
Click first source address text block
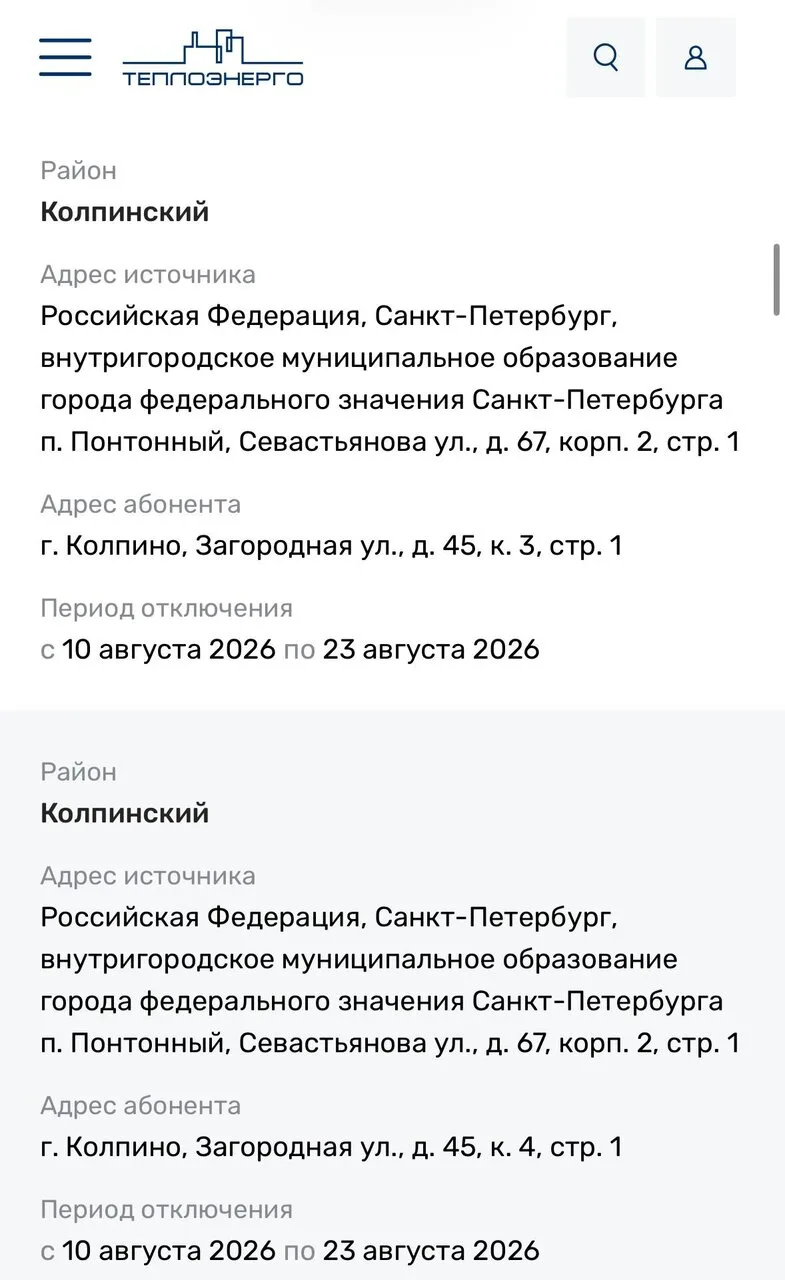click(390, 379)
